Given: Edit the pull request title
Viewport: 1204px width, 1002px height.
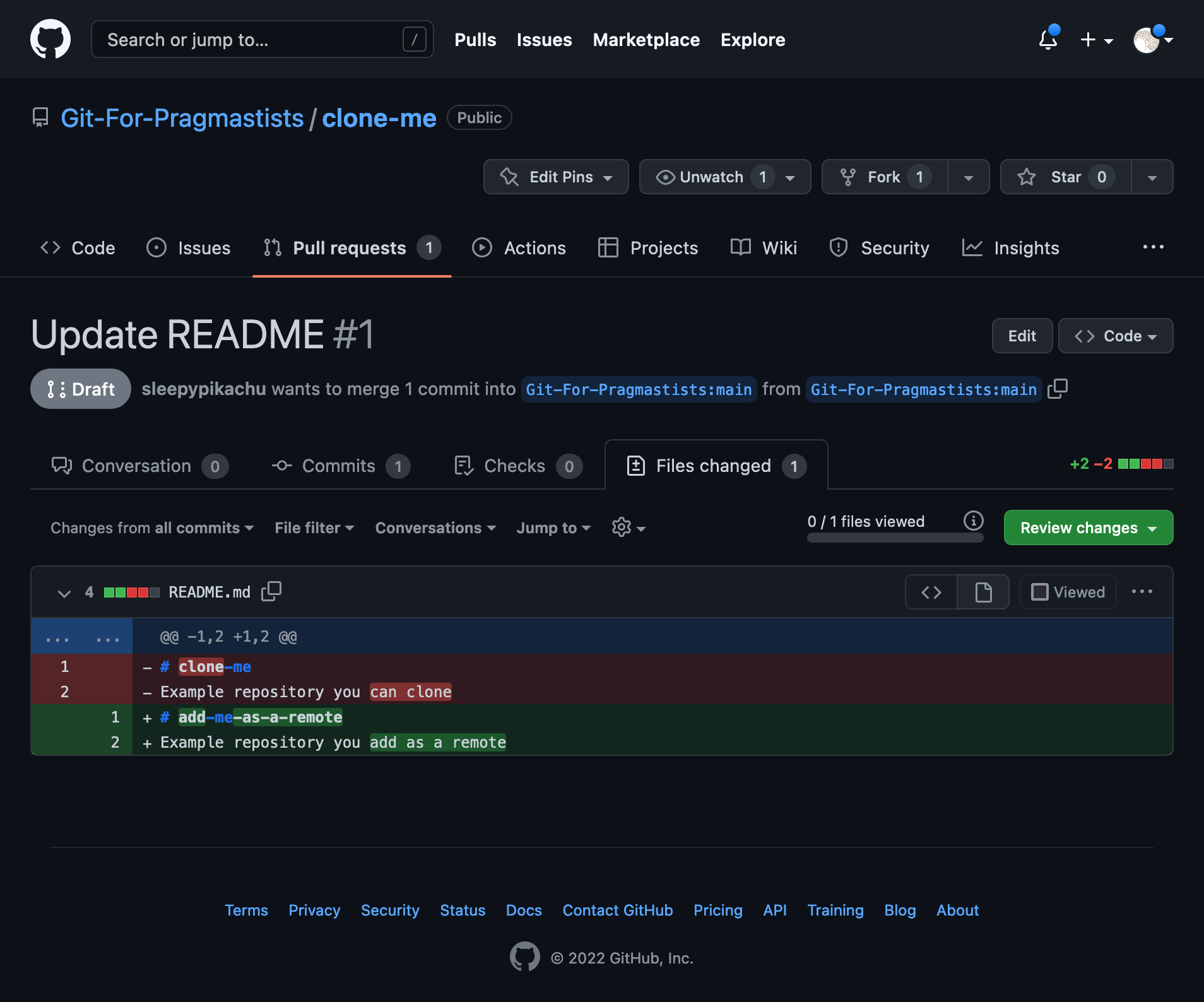Looking at the screenshot, I should click(1022, 336).
